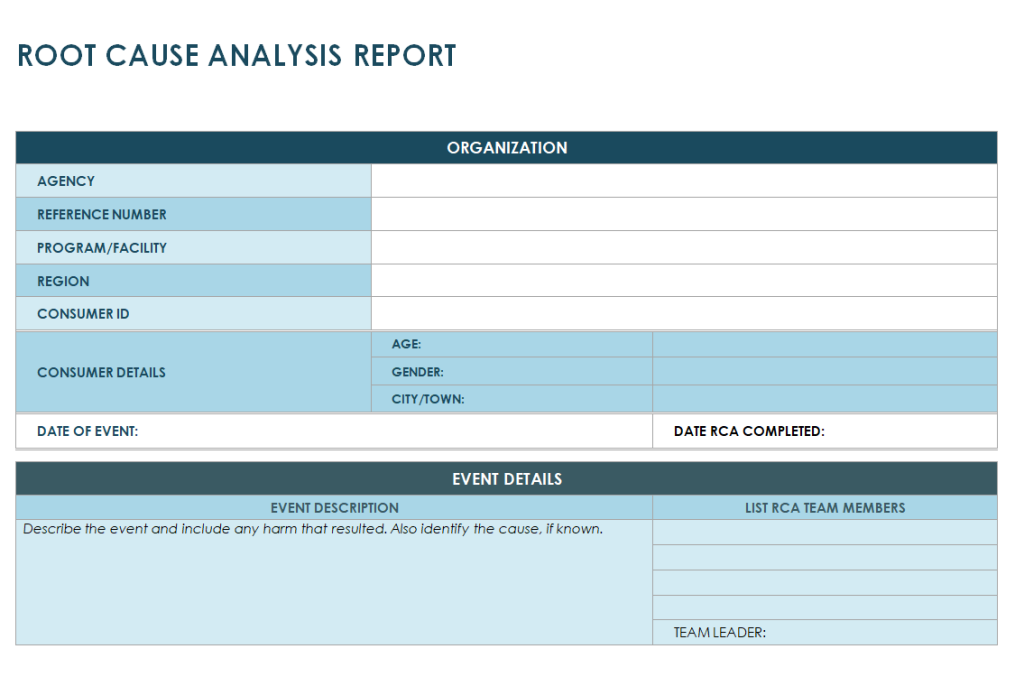Select the Root Cause Analysis Report title
Viewport: 1024px width, 686px height.
[x=237, y=56]
